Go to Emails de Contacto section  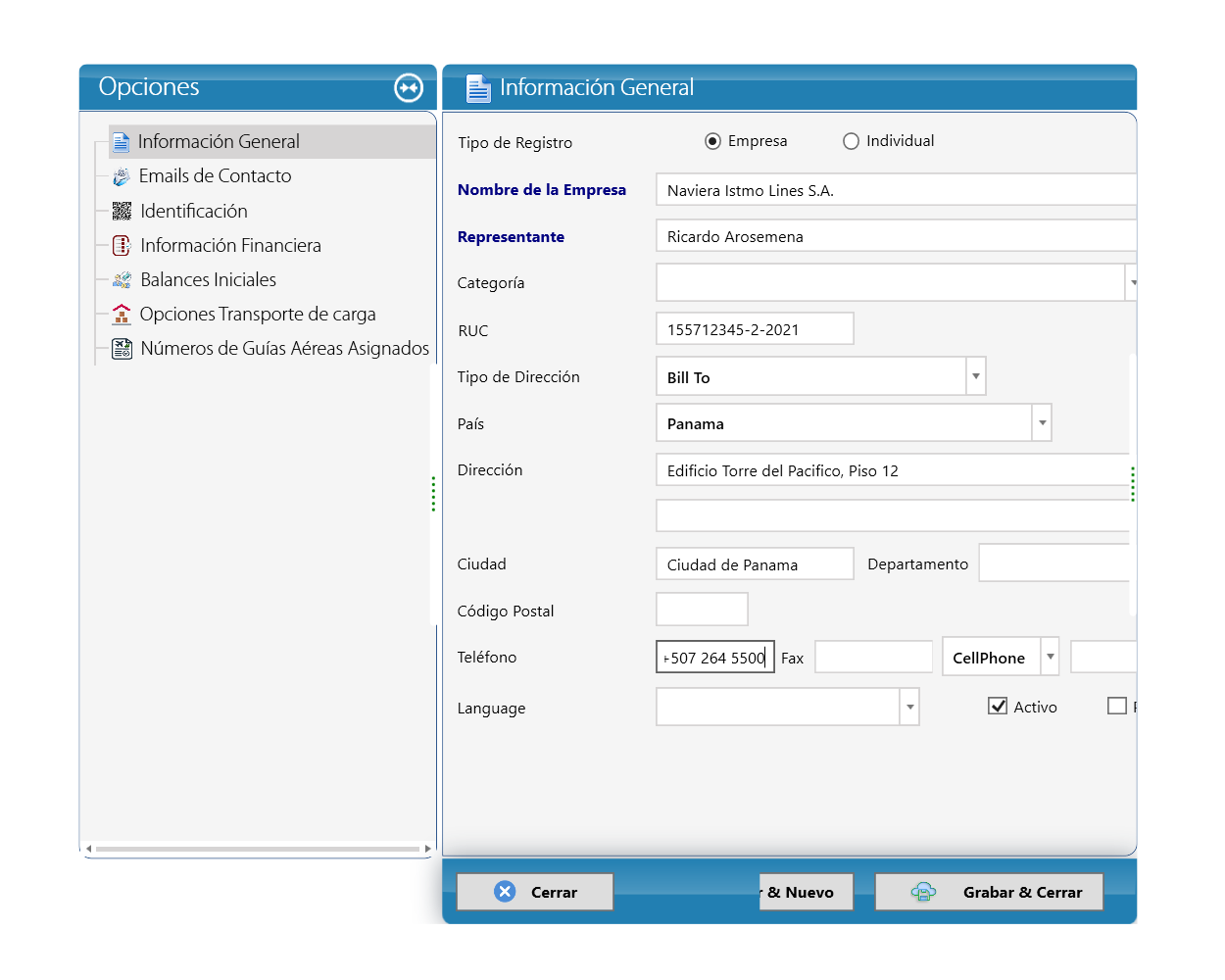[x=216, y=176]
